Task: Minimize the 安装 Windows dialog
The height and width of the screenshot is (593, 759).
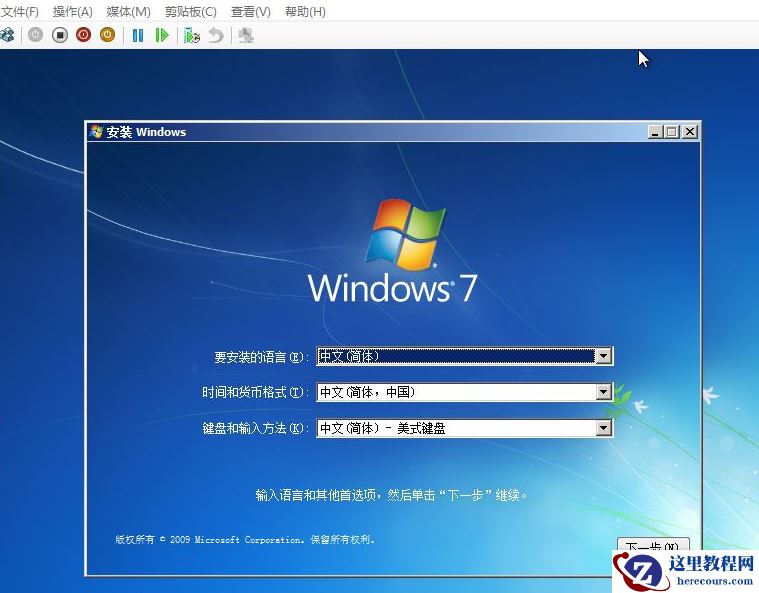Action: [x=655, y=132]
